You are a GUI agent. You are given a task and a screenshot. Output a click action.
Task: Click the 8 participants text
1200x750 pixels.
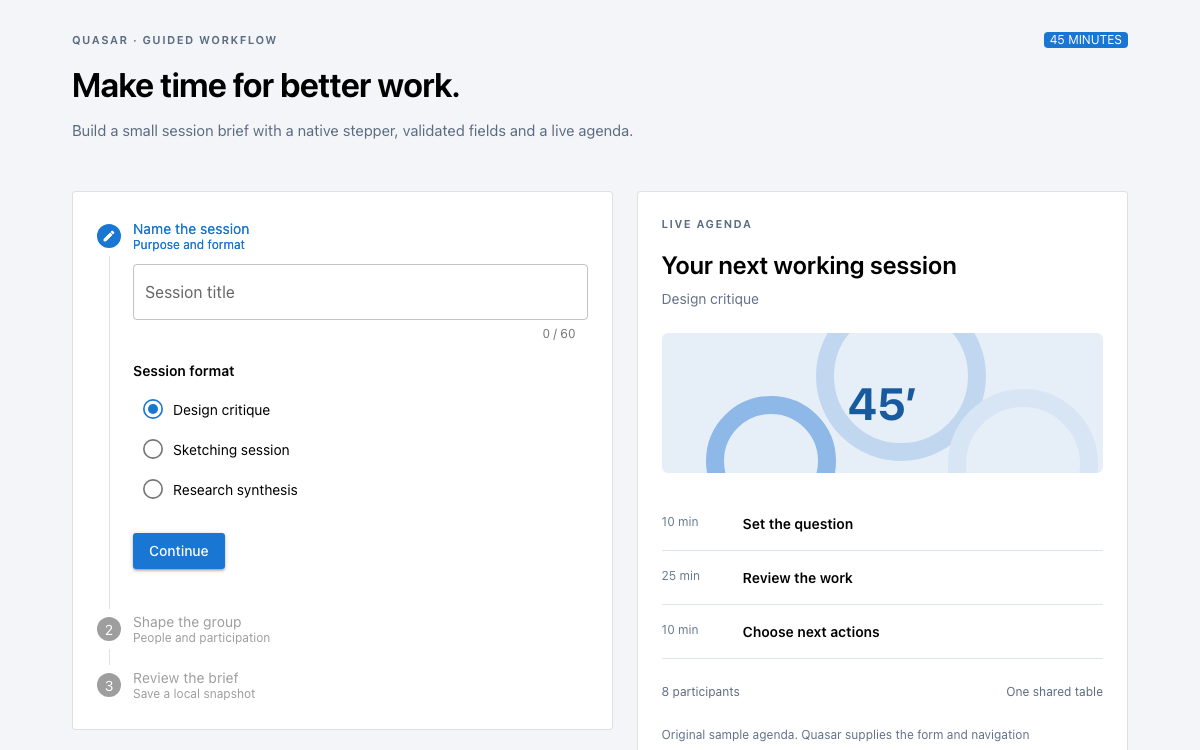click(x=701, y=692)
